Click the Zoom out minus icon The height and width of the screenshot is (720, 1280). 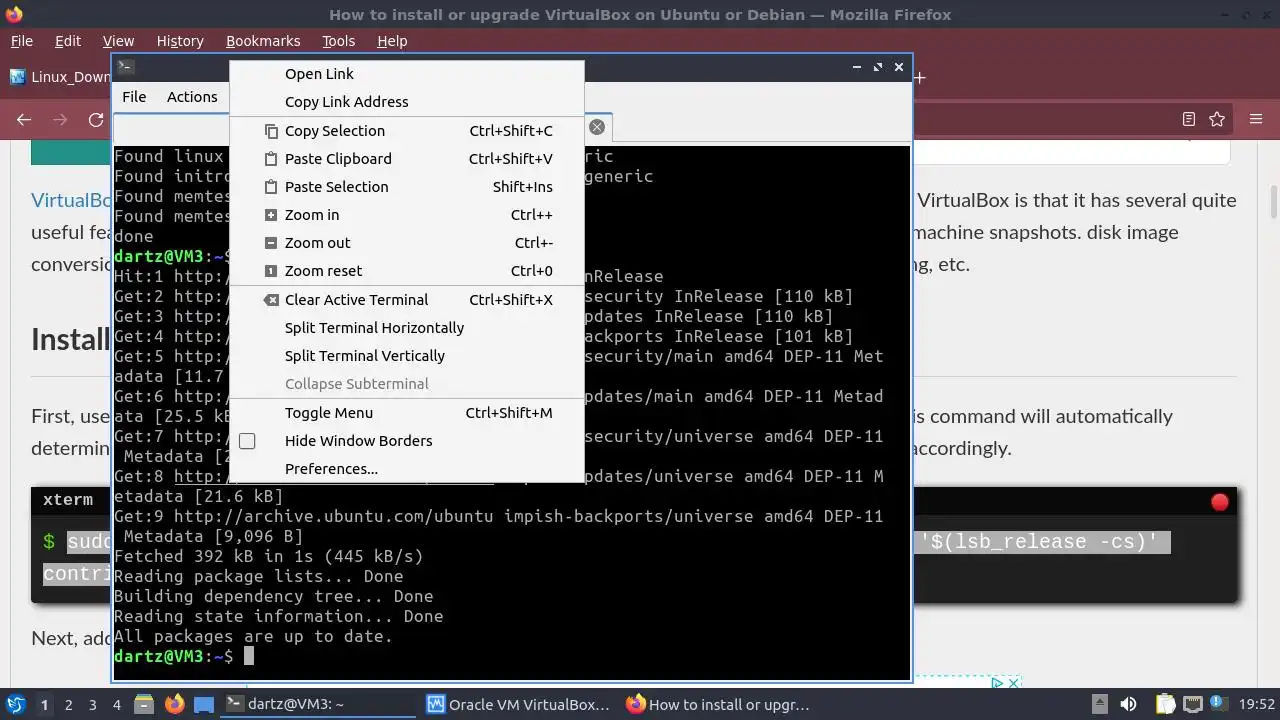pos(271,243)
